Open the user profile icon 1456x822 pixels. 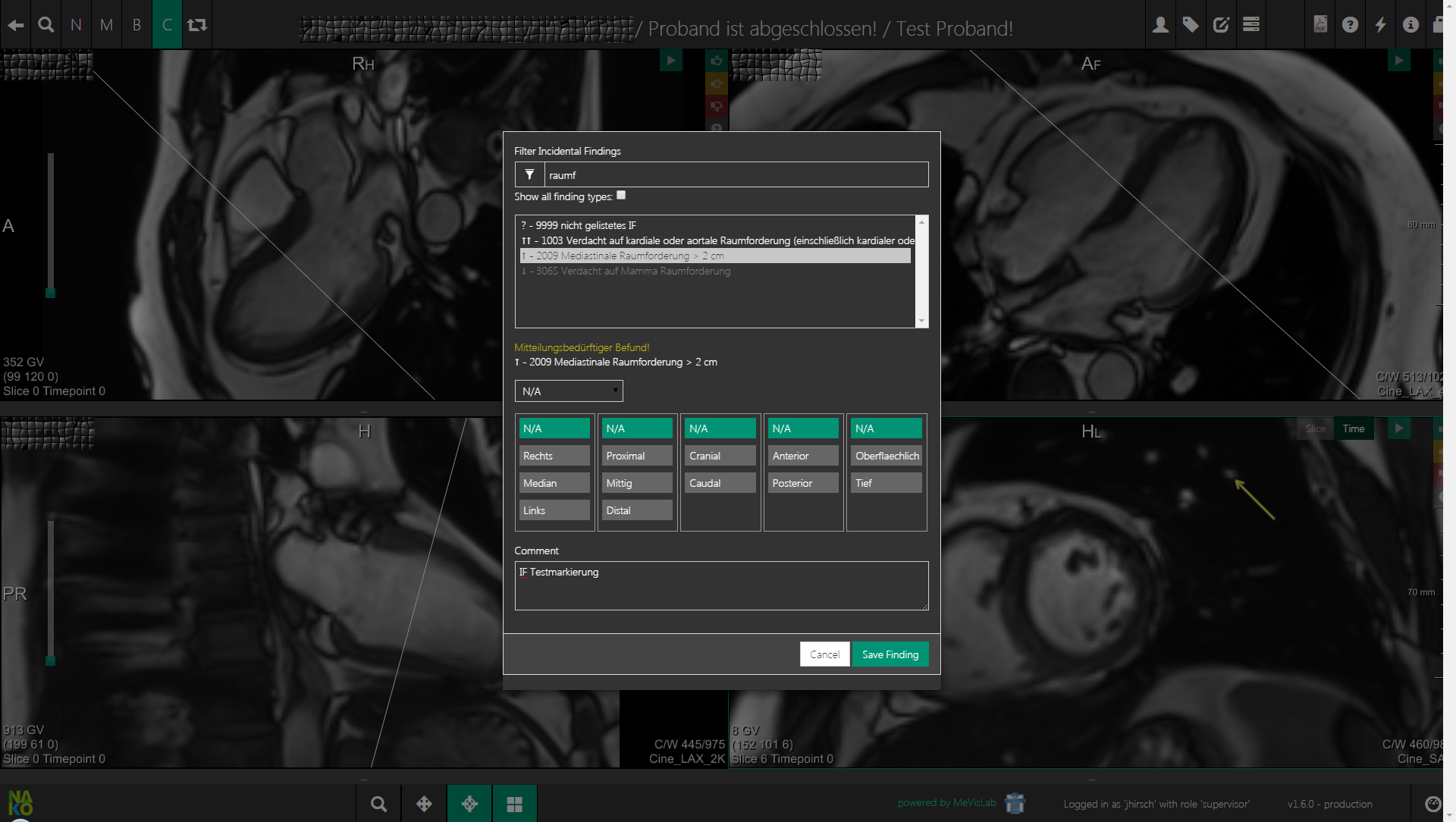coord(1160,25)
